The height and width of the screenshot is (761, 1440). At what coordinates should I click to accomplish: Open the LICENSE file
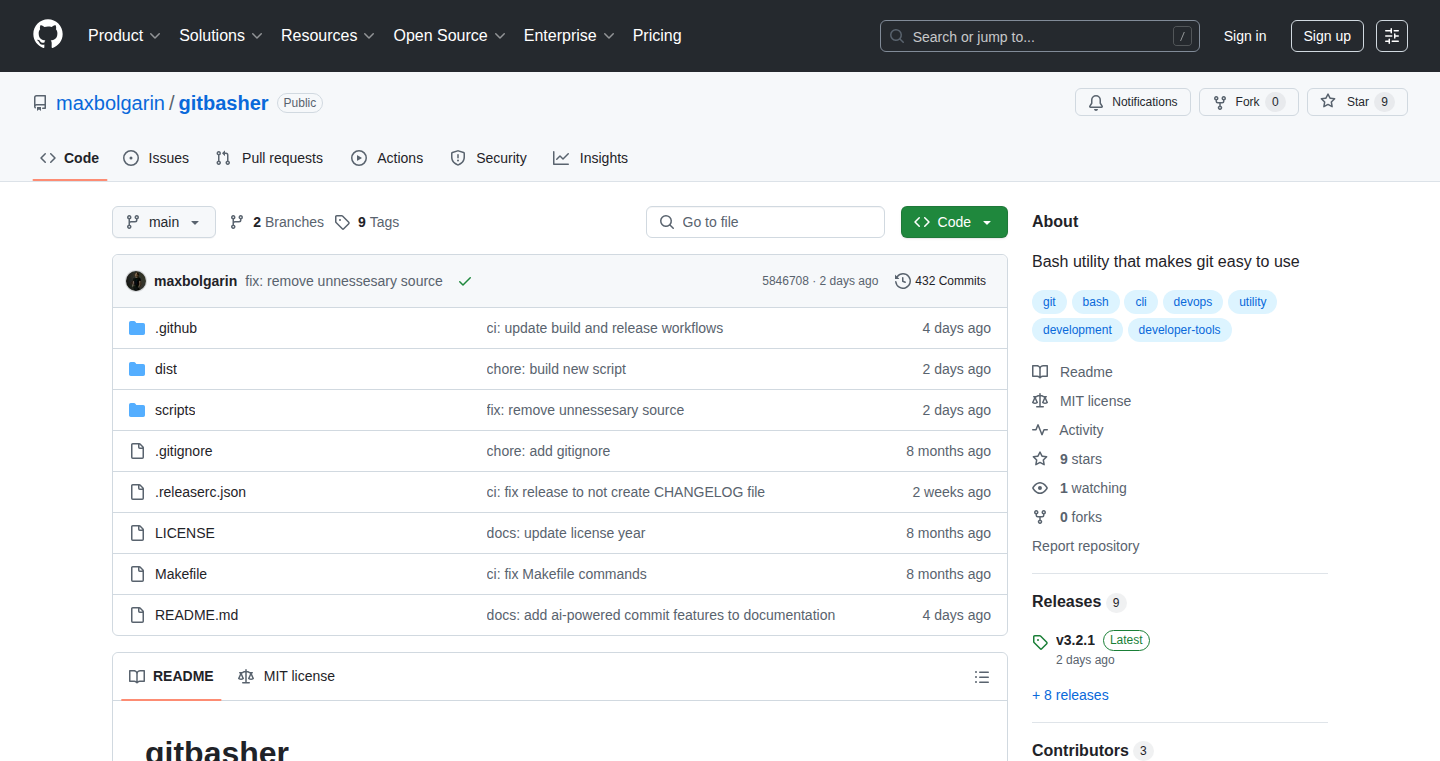(x=185, y=533)
